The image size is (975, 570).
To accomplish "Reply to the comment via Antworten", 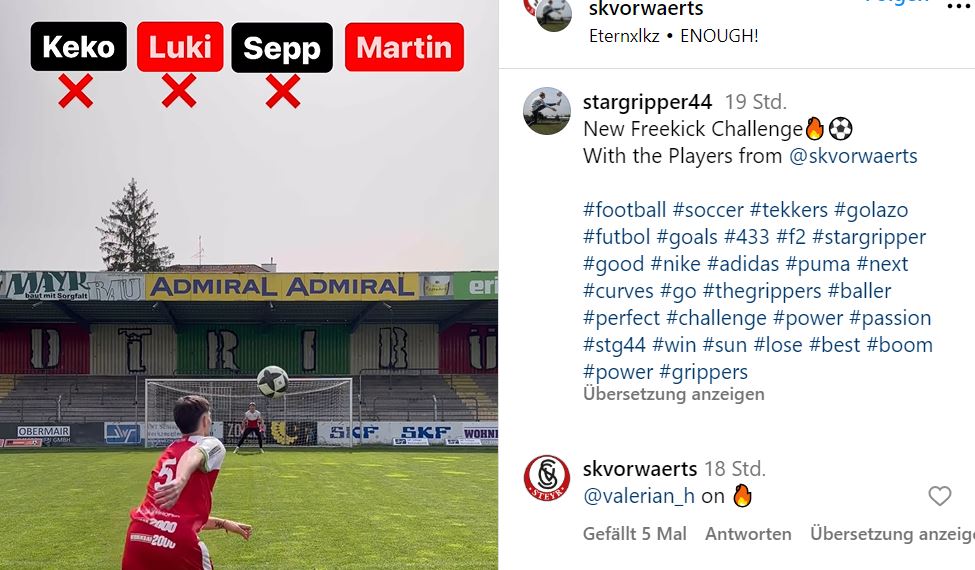I will (x=748, y=534).
